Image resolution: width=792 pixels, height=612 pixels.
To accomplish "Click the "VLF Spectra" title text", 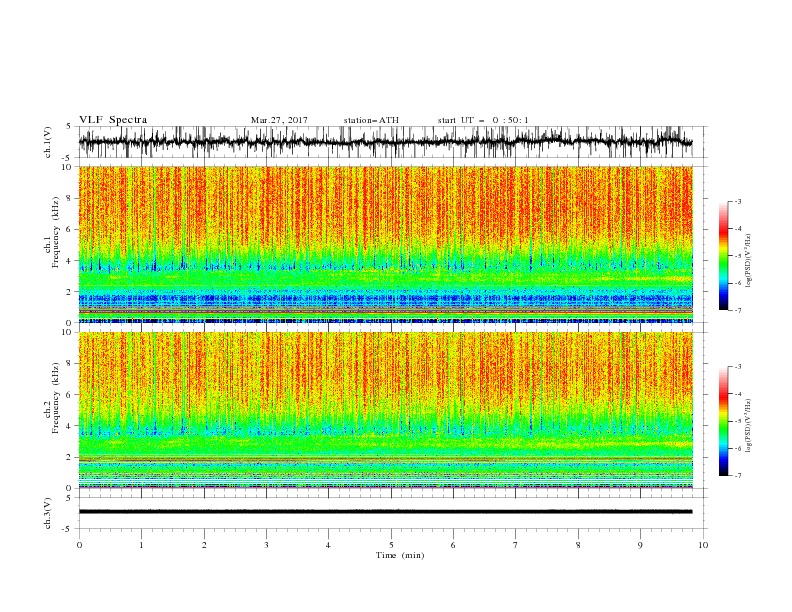I will pos(113,120).
